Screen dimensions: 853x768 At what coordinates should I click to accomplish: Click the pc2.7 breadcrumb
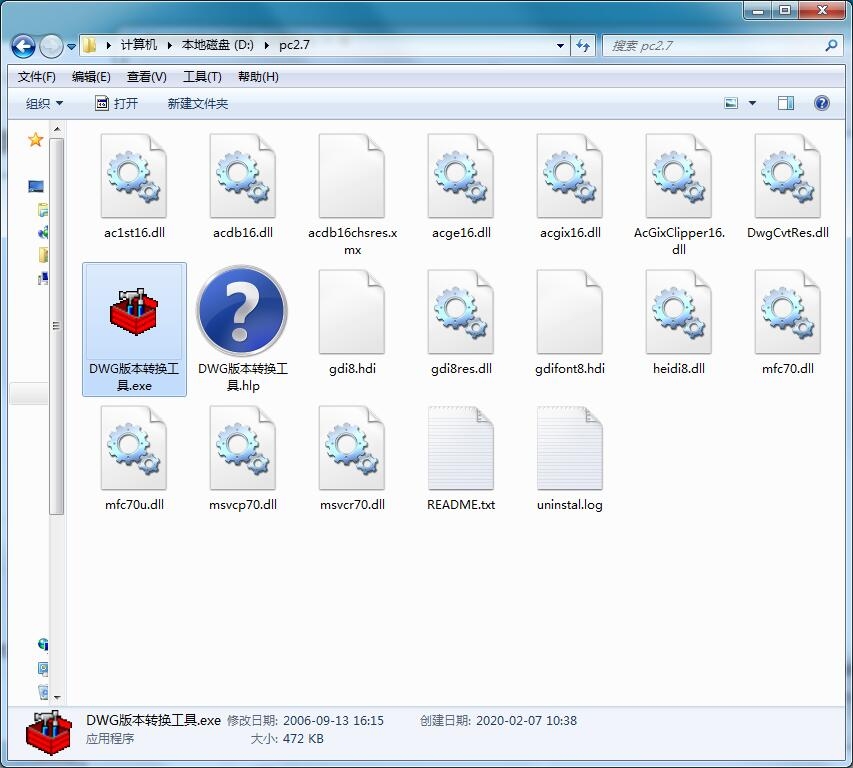[294, 45]
